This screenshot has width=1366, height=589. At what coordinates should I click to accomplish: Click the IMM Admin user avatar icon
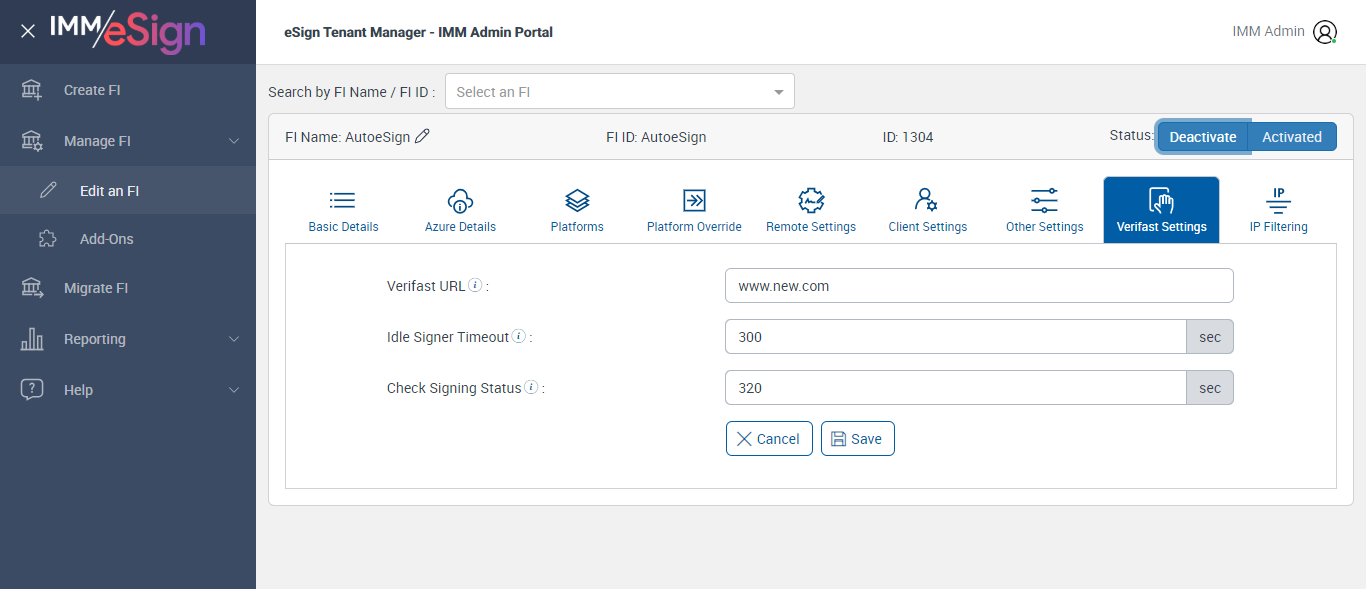click(x=1325, y=32)
